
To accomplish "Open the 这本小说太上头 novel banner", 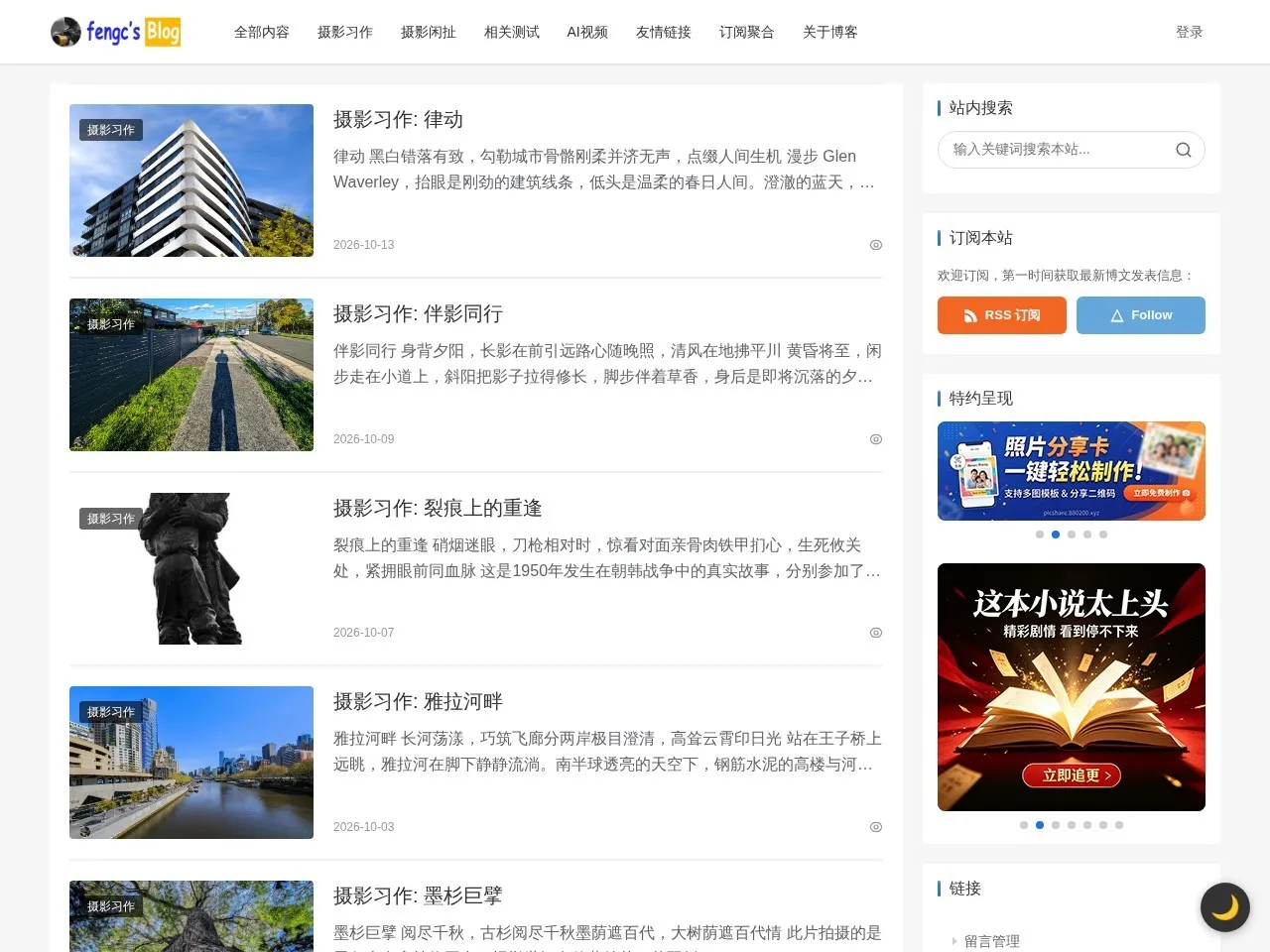I will [x=1072, y=687].
